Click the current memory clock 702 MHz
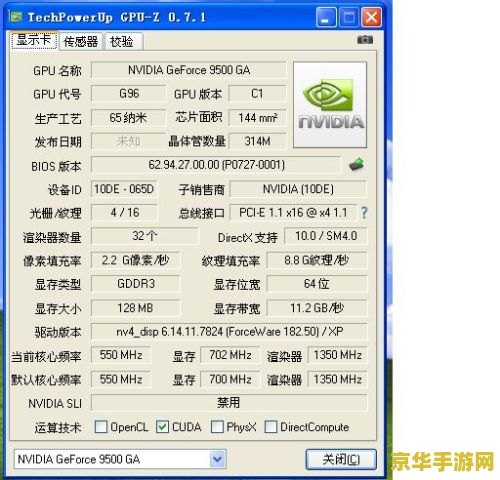Screen dimensions: 500x480 230,355
